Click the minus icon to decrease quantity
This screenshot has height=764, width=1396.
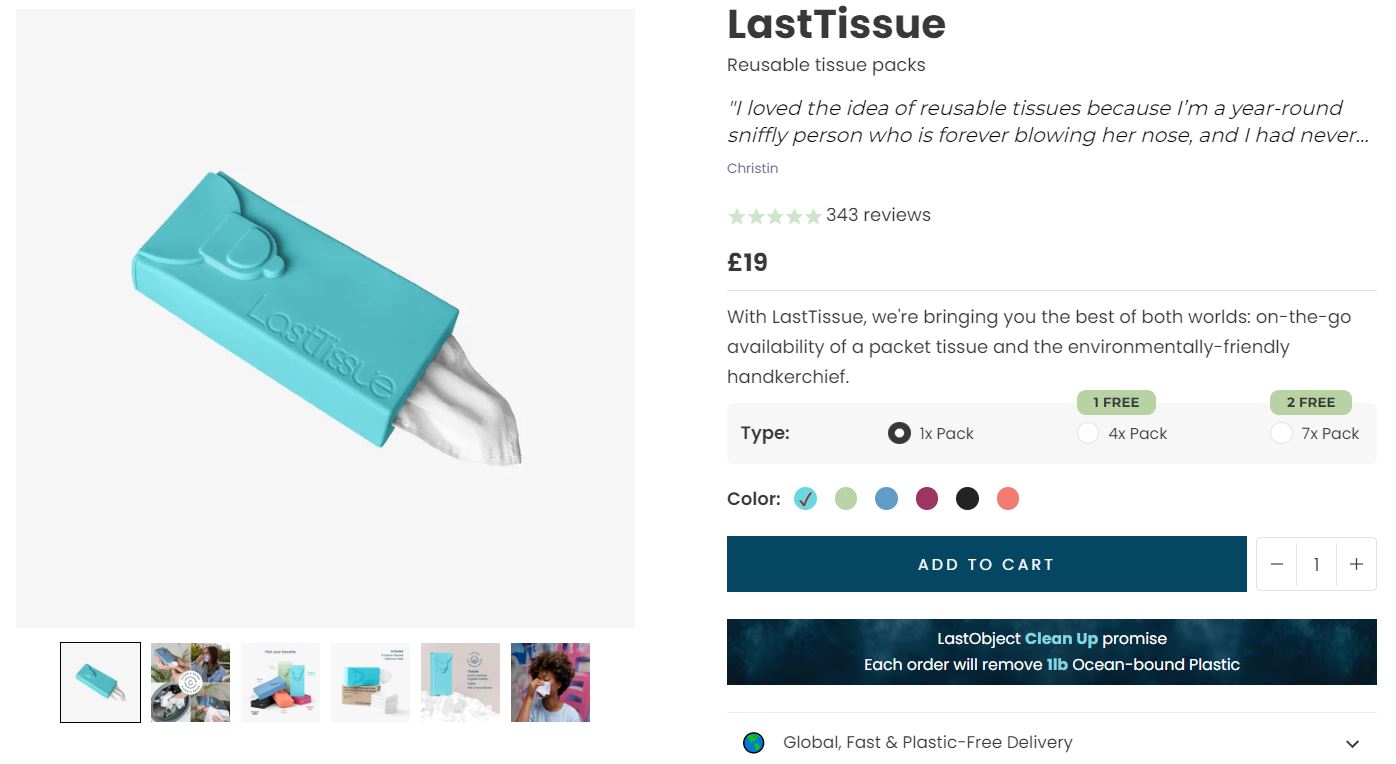1277,564
